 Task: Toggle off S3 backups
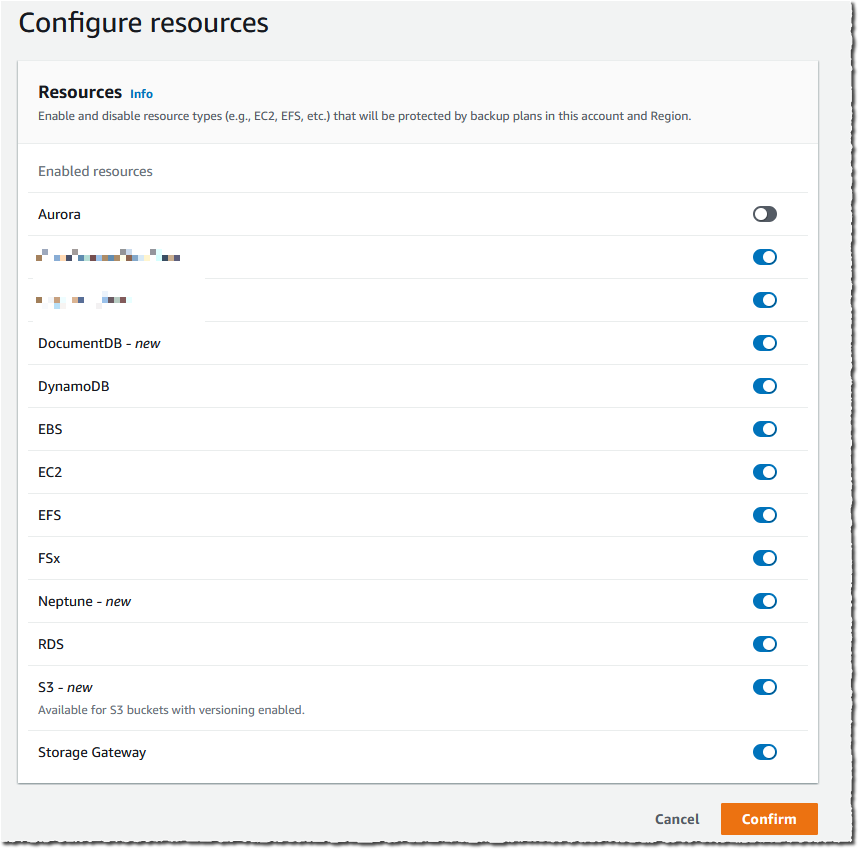click(x=764, y=687)
